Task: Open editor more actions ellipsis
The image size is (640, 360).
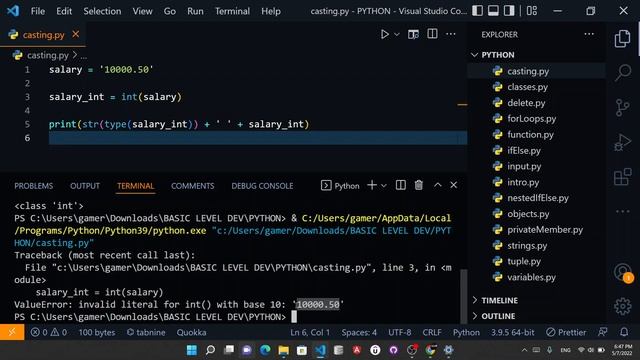Action: pos(451,34)
